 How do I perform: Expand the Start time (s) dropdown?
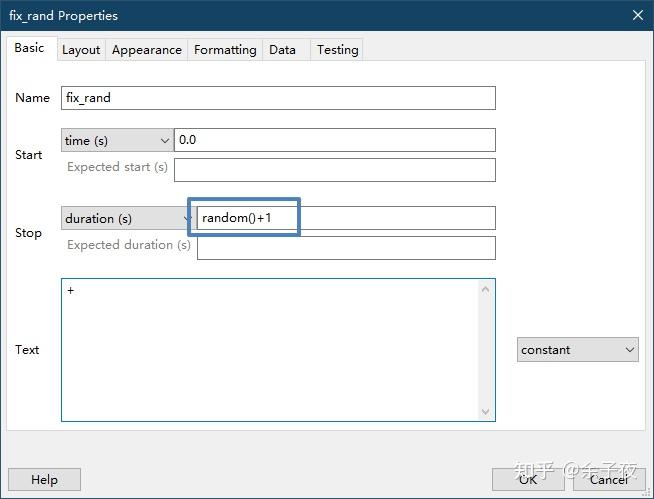tap(116, 141)
